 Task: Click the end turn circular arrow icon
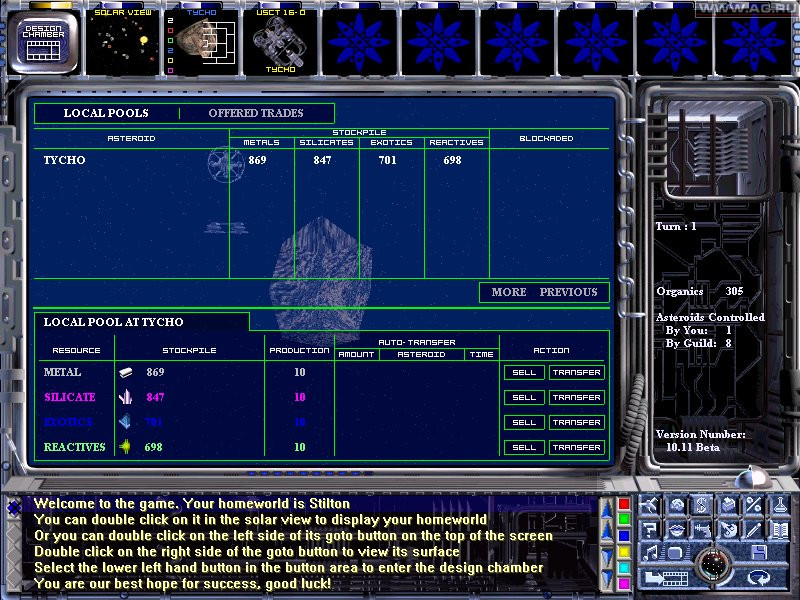point(759,578)
